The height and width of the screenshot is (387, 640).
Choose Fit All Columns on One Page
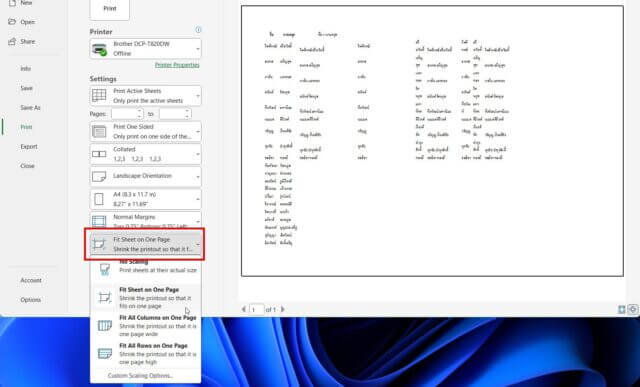(x=146, y=325)
